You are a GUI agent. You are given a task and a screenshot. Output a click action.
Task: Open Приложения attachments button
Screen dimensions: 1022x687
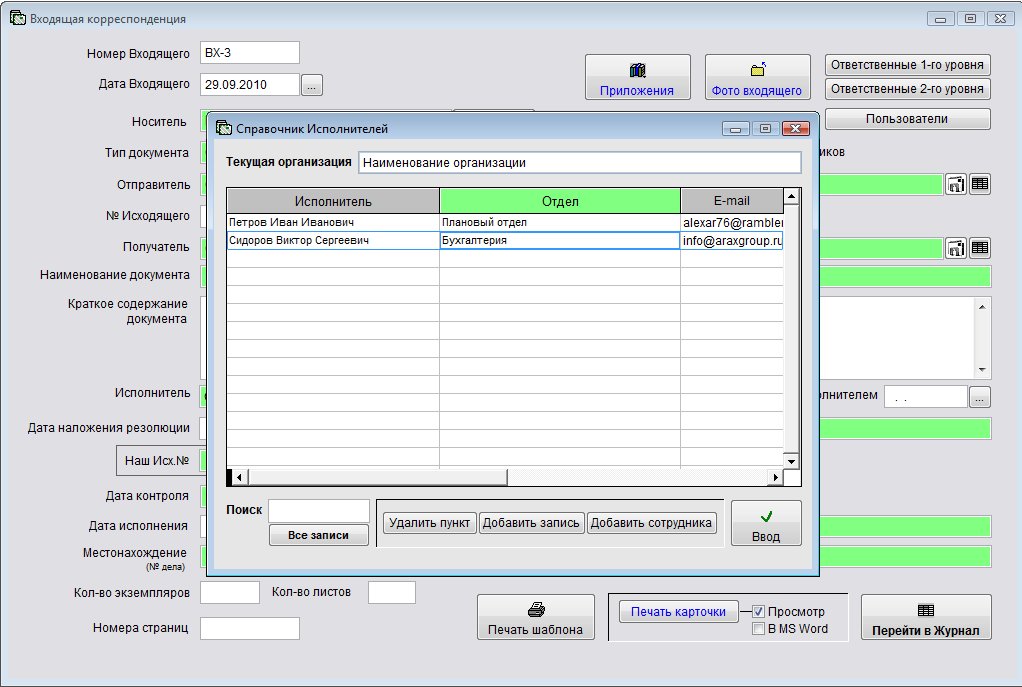click(637, 78)
